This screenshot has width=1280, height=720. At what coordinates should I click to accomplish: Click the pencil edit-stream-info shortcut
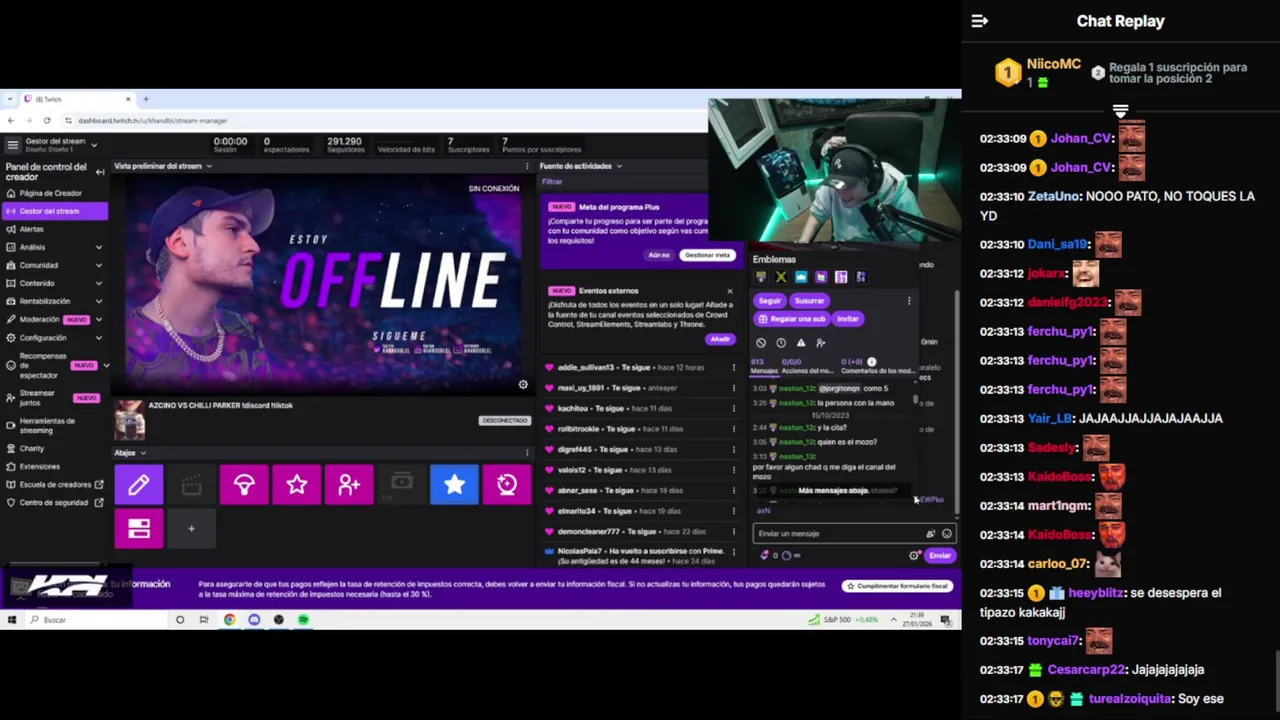(139, 485)
